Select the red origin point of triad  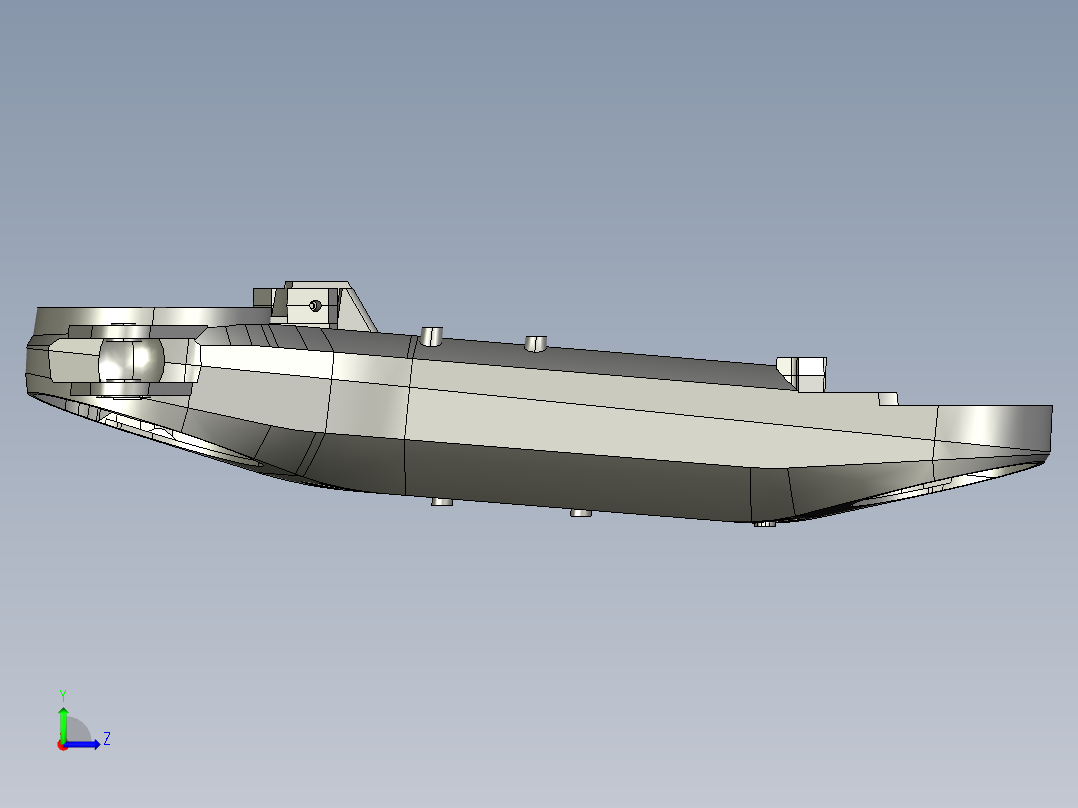tap(63, 745)
